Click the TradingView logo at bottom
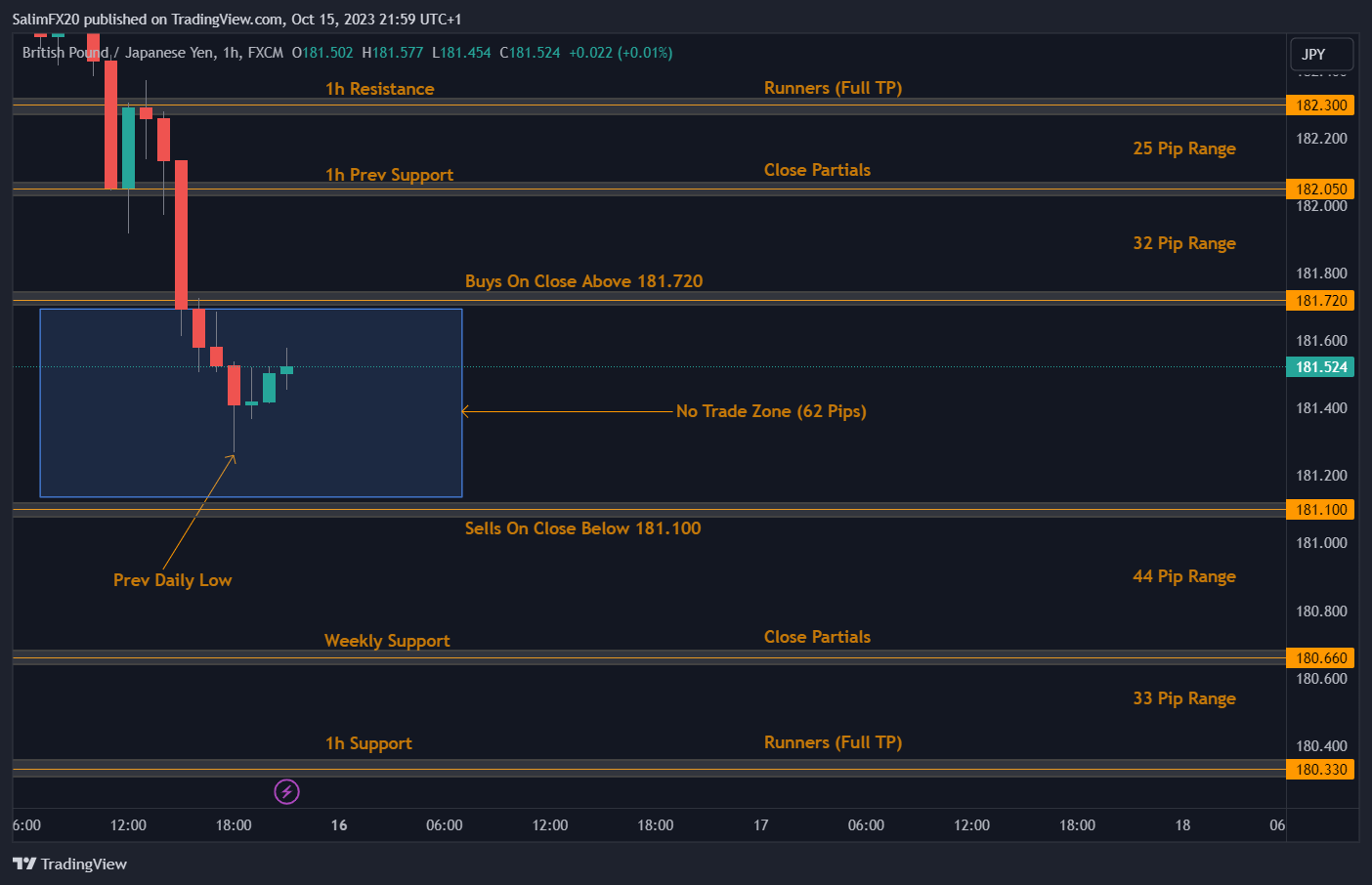 coord(69,864)
